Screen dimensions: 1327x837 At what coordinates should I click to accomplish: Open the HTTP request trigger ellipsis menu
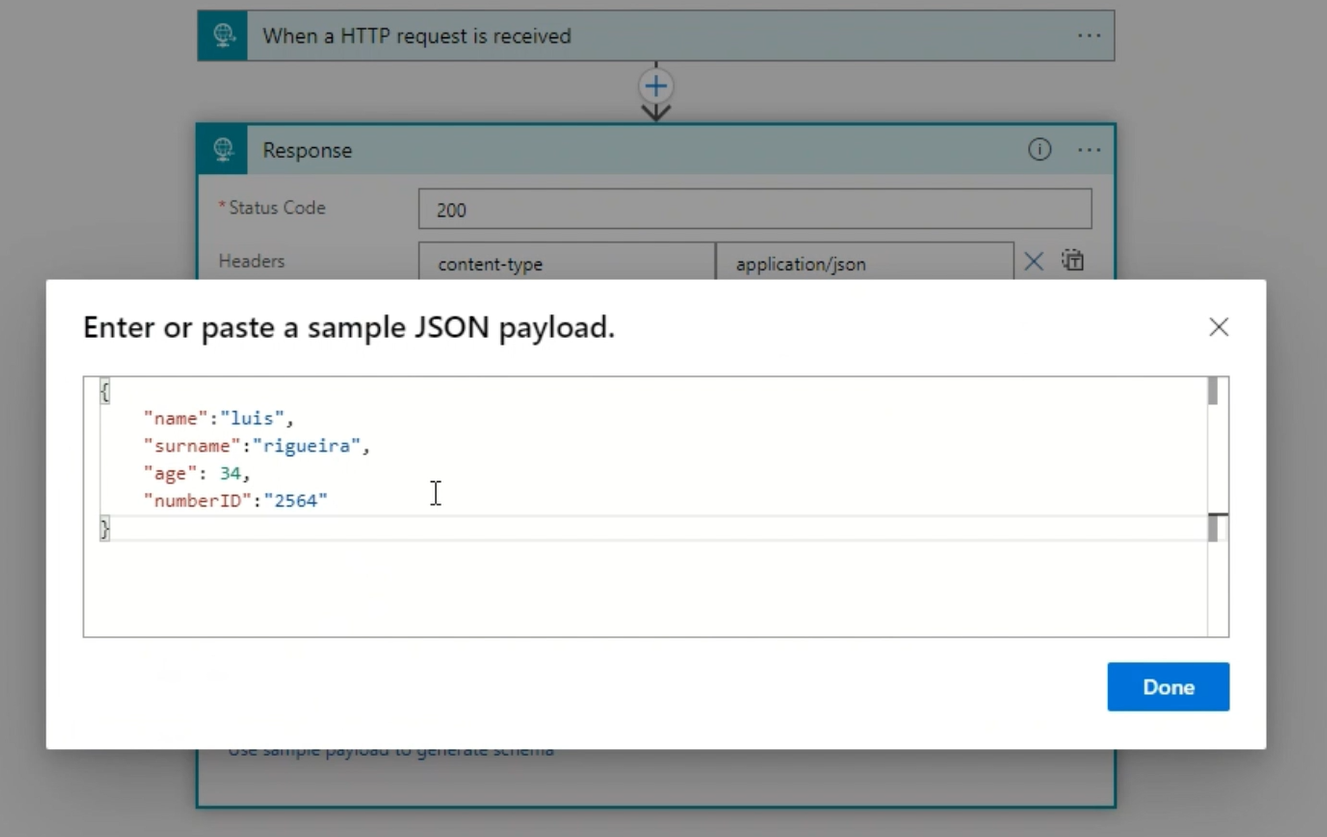pyautogui.click(x=1089, y=36)
